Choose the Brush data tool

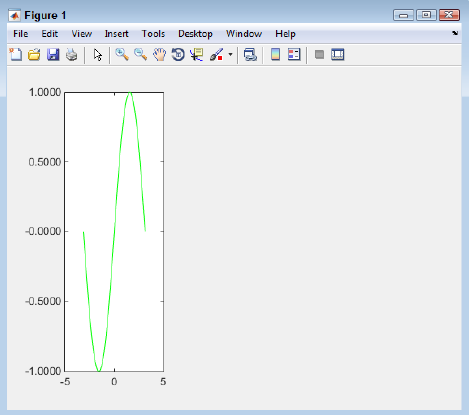click(216, 54)
